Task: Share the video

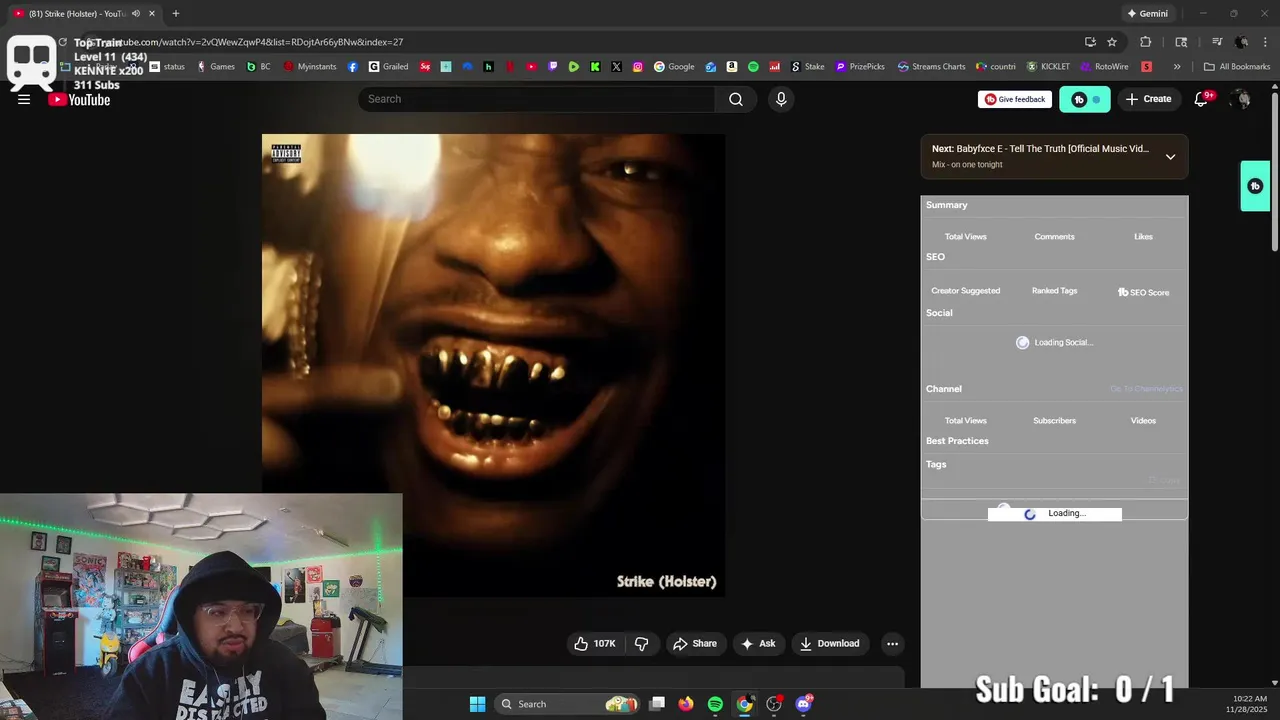Action: pyautogui.click(x=695, y=644)
